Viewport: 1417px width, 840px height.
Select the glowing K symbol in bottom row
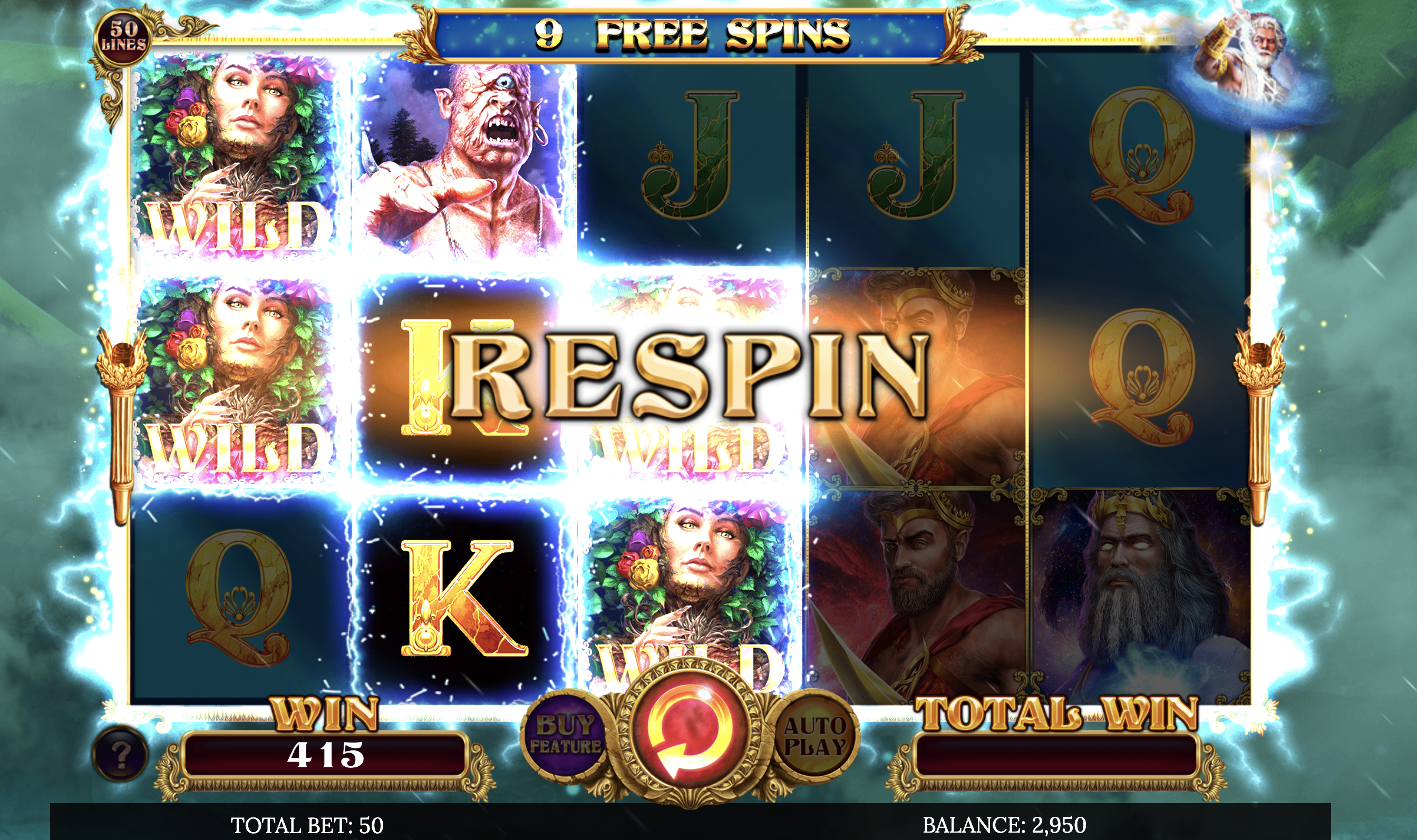[462, 598]
